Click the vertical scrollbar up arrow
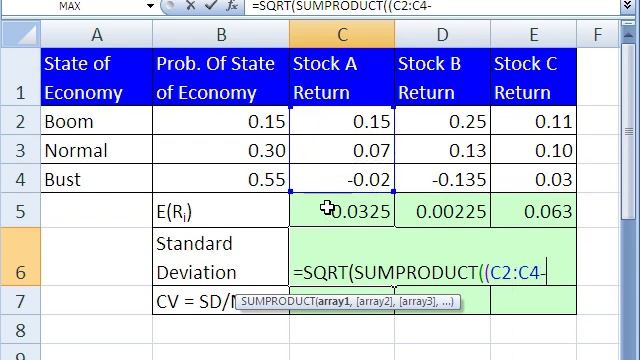This screenshot has width=640, height=360. tap(629, 36)
